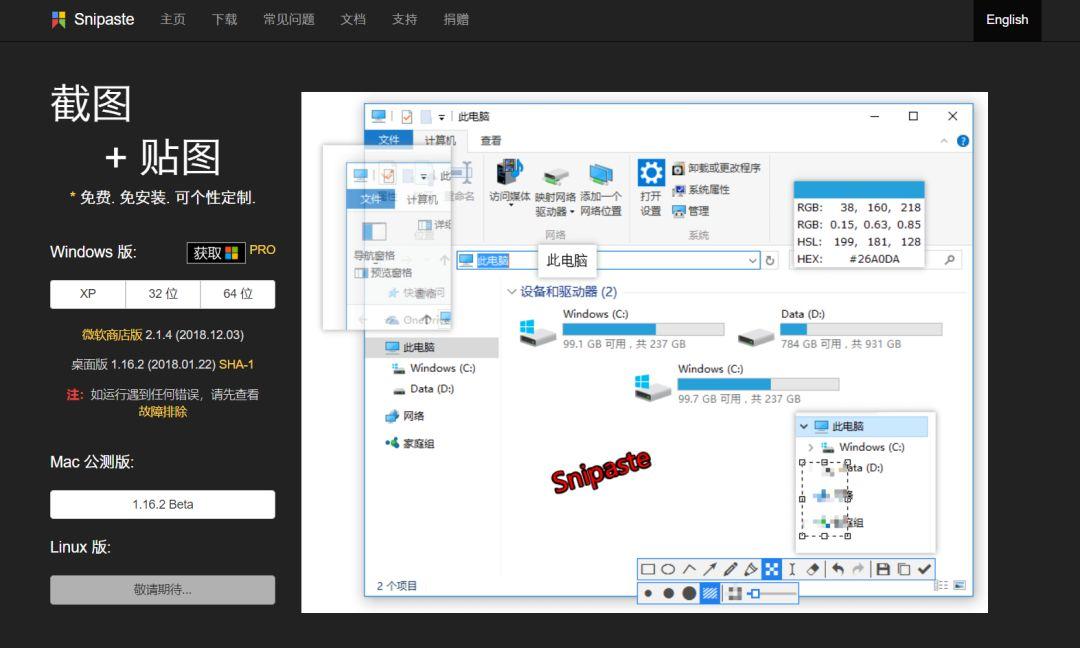Select 家庭组 in the navigation pane
1080x648 pixels.
click(x=411, y=443)
